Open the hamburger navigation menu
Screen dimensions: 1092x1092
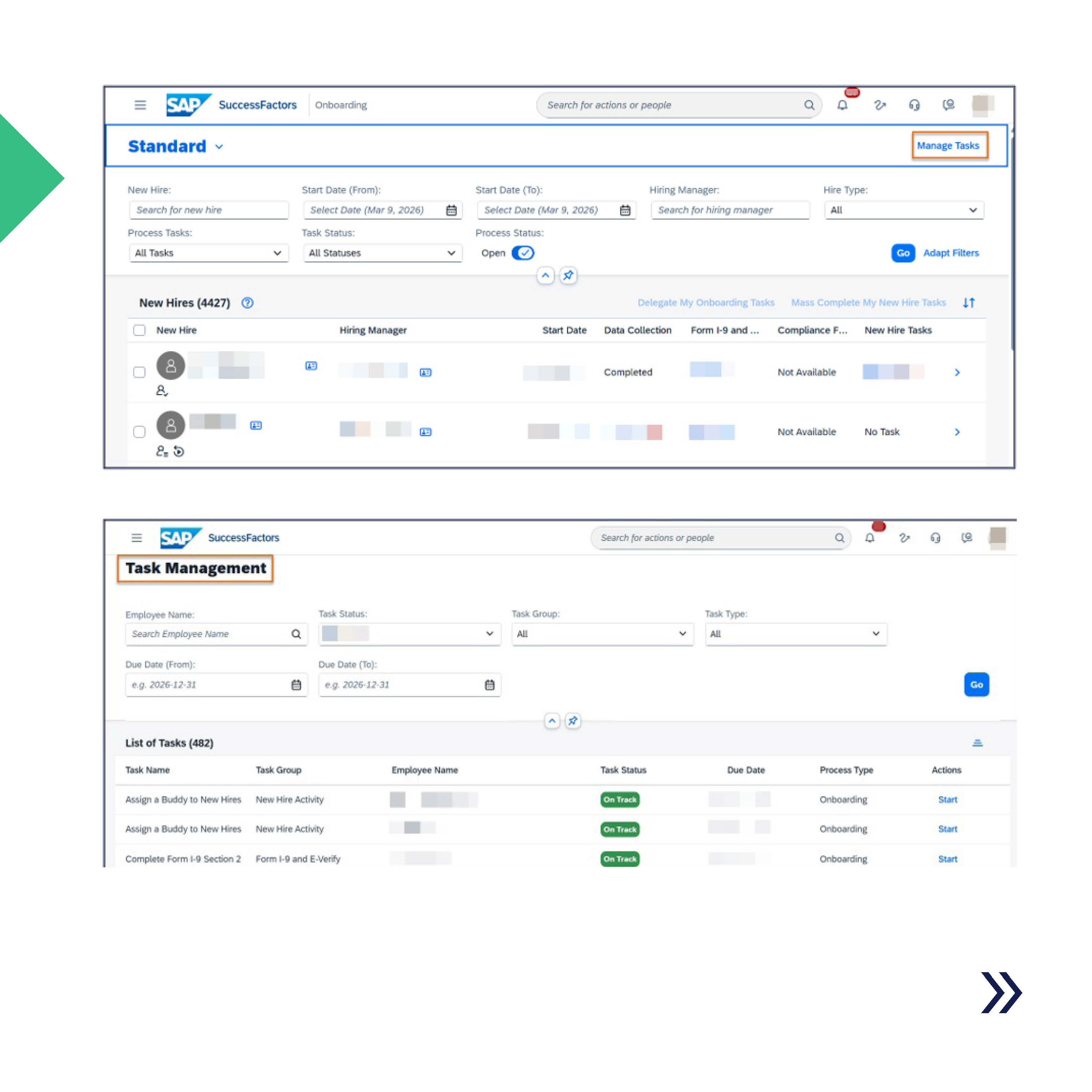139,105
